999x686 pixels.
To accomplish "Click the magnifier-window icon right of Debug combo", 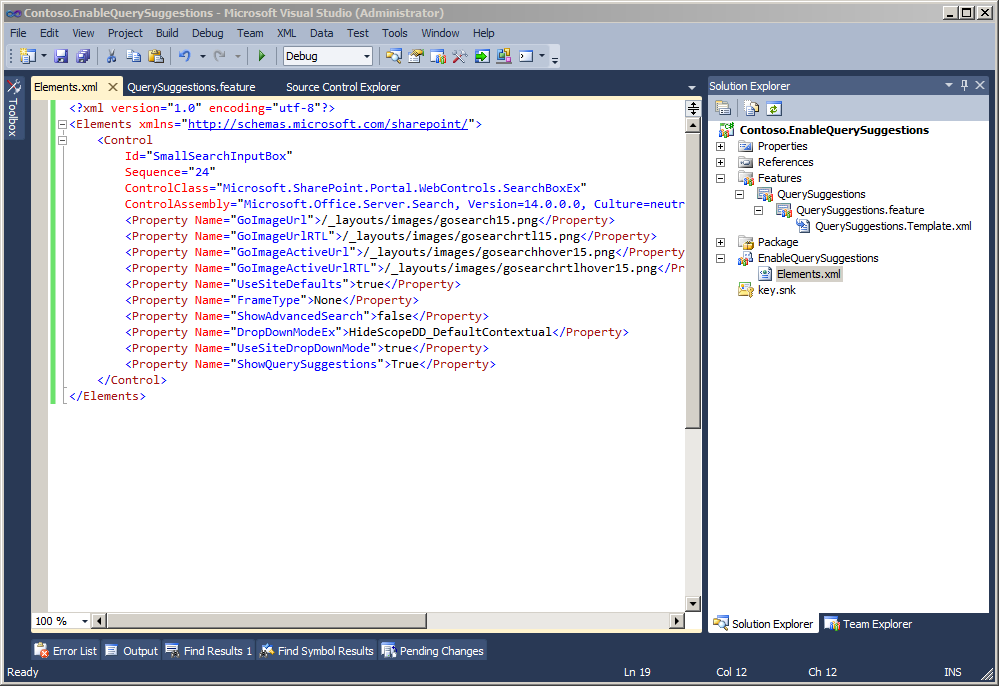I will tap(394, 56).
